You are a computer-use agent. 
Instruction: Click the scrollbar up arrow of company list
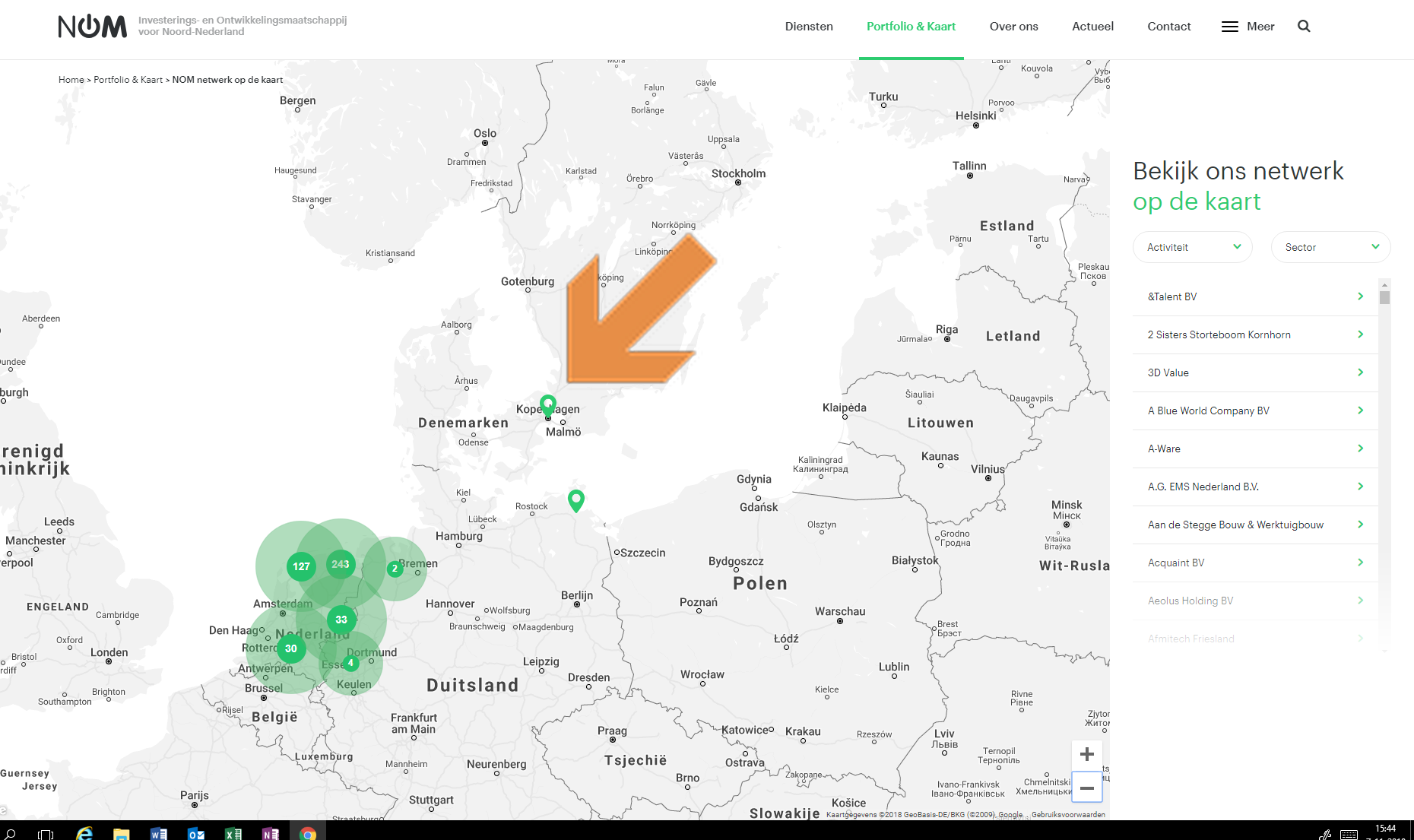pos(1384,284)
